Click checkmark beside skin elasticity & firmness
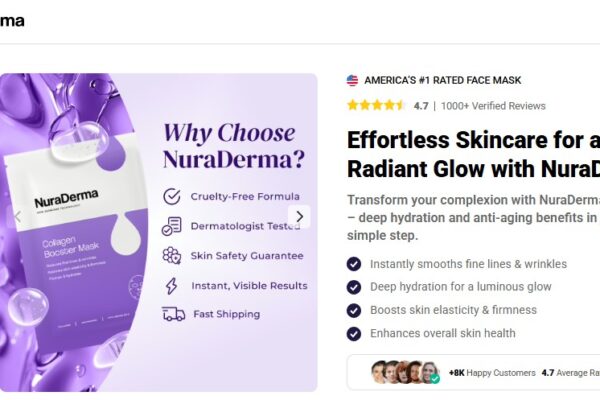The height and width of the screenshot is (400, 600). 354,310
